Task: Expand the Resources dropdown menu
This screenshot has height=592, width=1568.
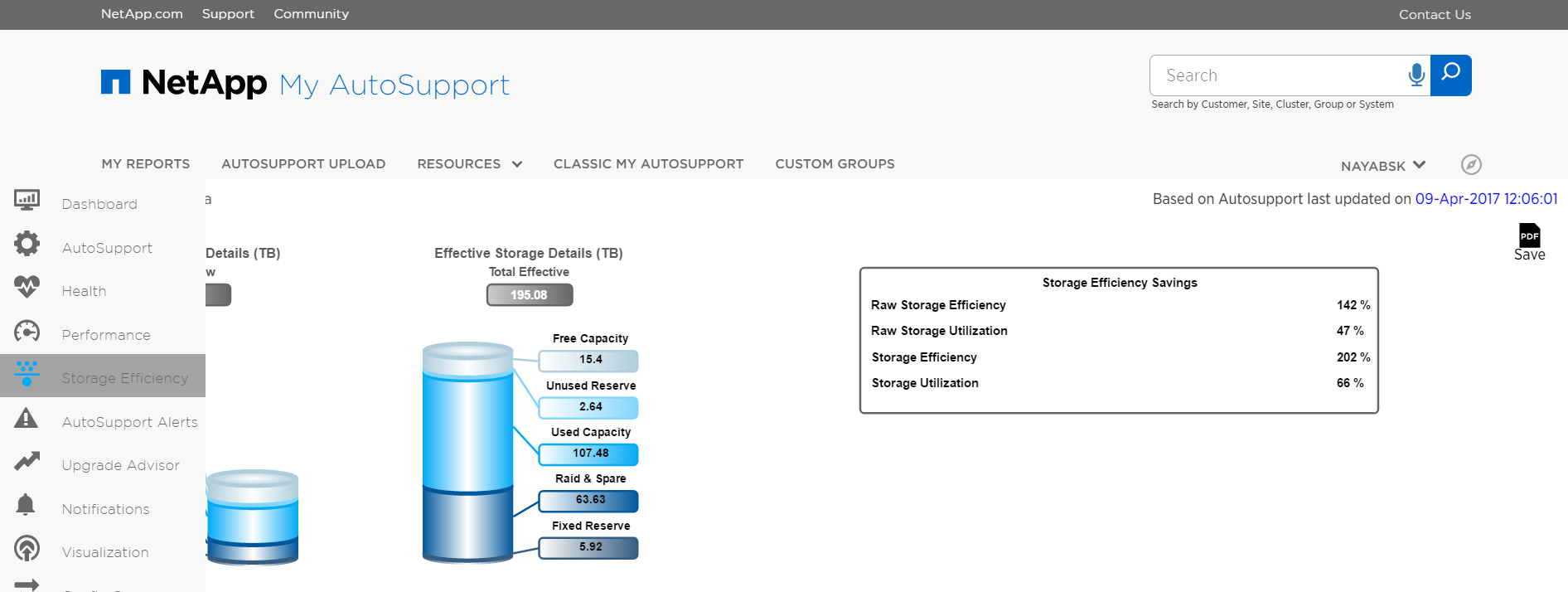Action: click(469, 164)
